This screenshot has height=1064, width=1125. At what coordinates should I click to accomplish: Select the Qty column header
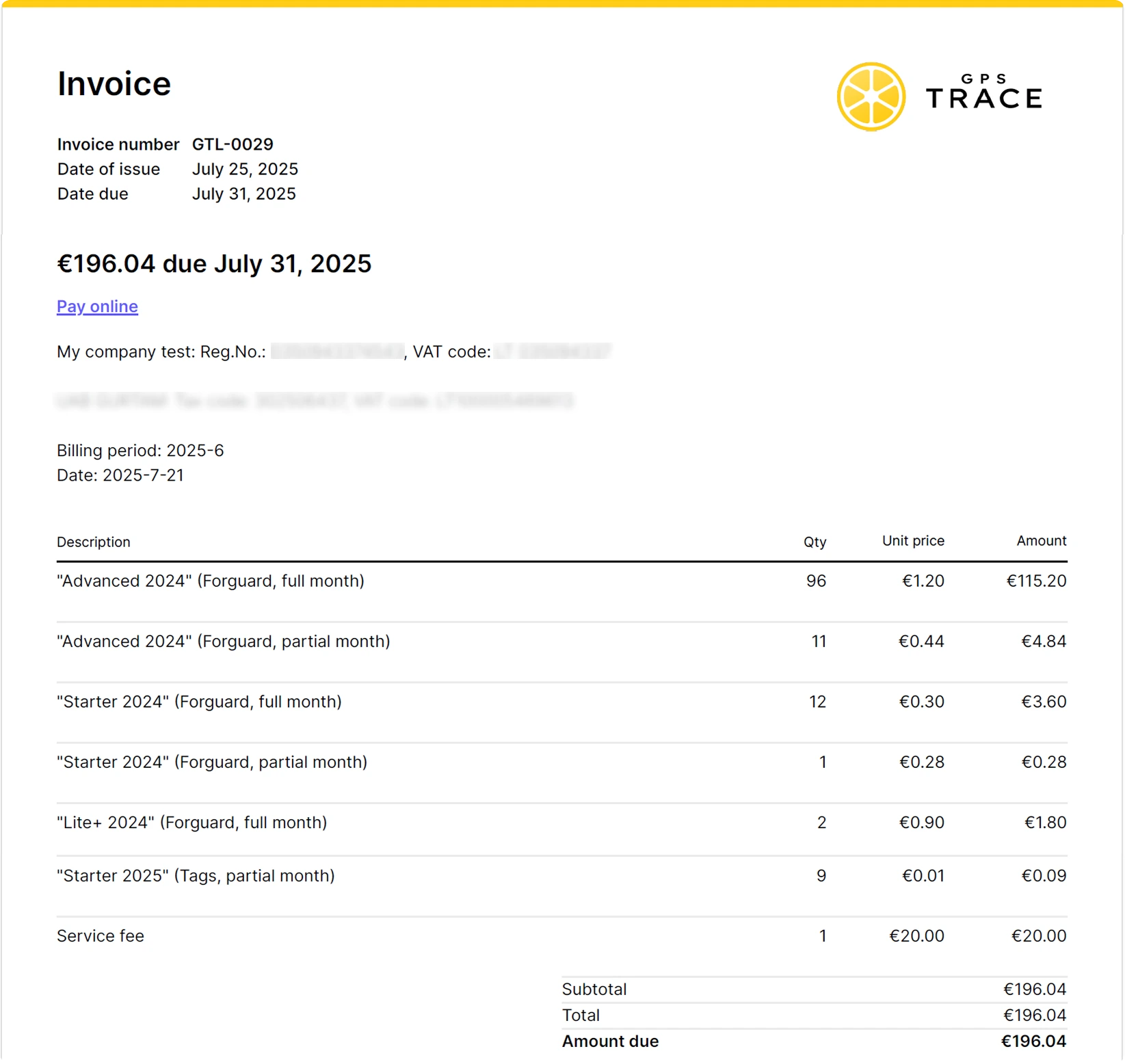point(815,542)
